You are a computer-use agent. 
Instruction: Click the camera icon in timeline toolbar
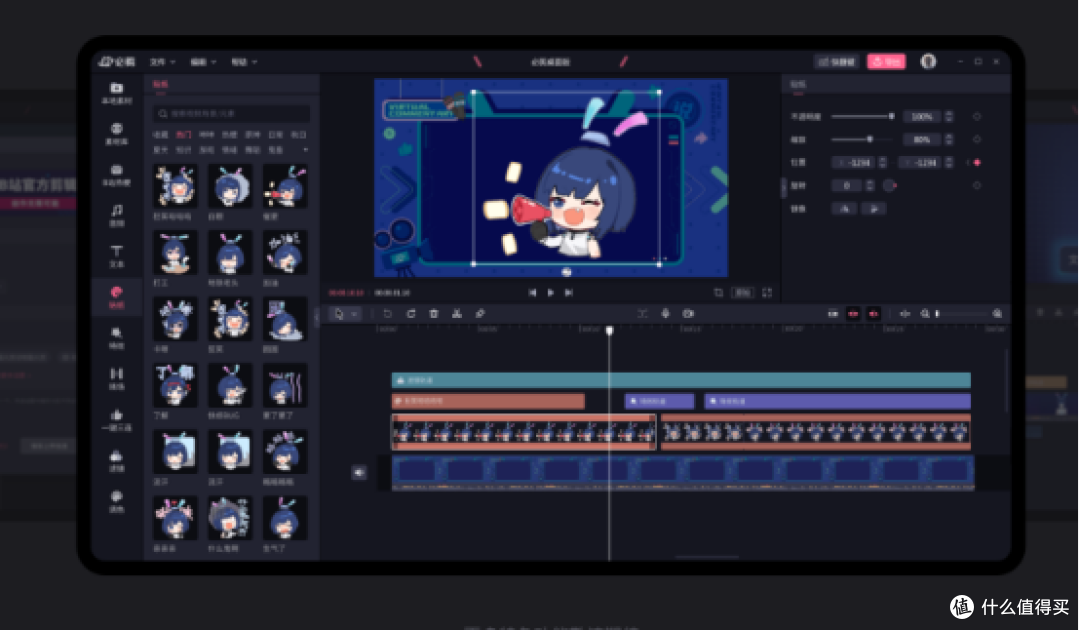688,313
